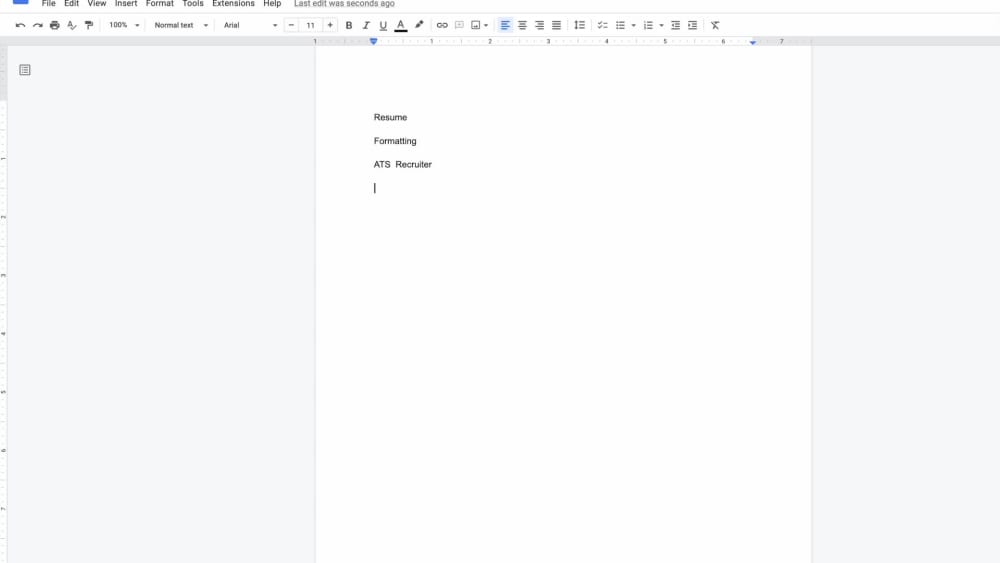Clear formatting of the text
This screenshot has width=1000, height=563.
tap(715, 26)
